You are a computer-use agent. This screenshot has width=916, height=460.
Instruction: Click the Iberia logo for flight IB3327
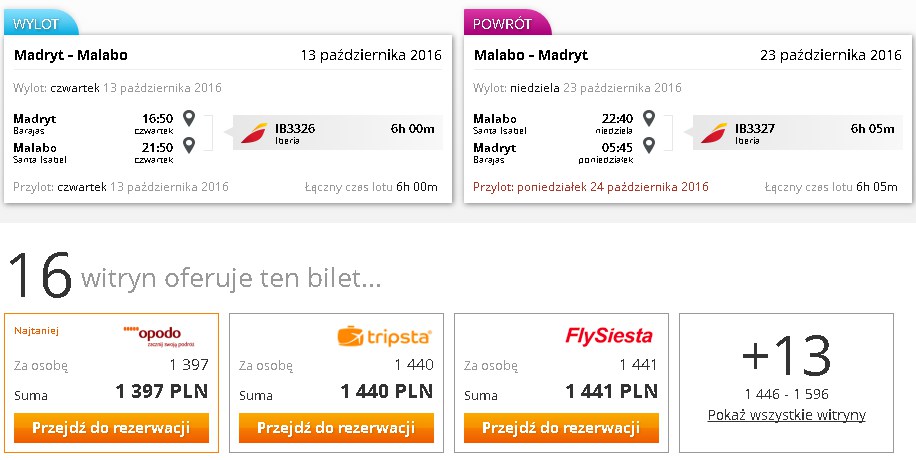click(x=714, y=133)
